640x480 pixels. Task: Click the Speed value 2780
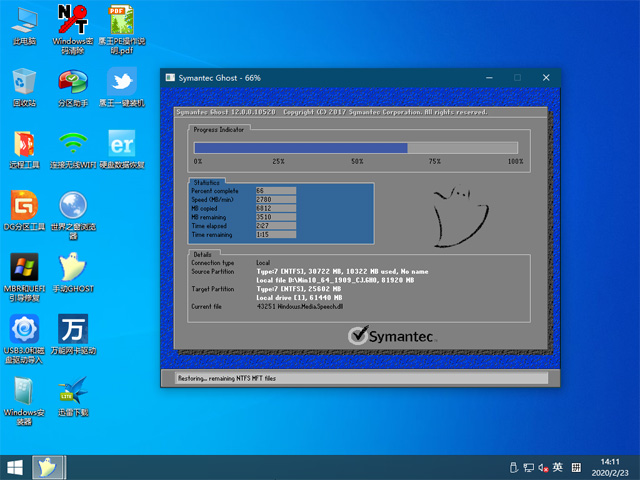click(276, 200)
